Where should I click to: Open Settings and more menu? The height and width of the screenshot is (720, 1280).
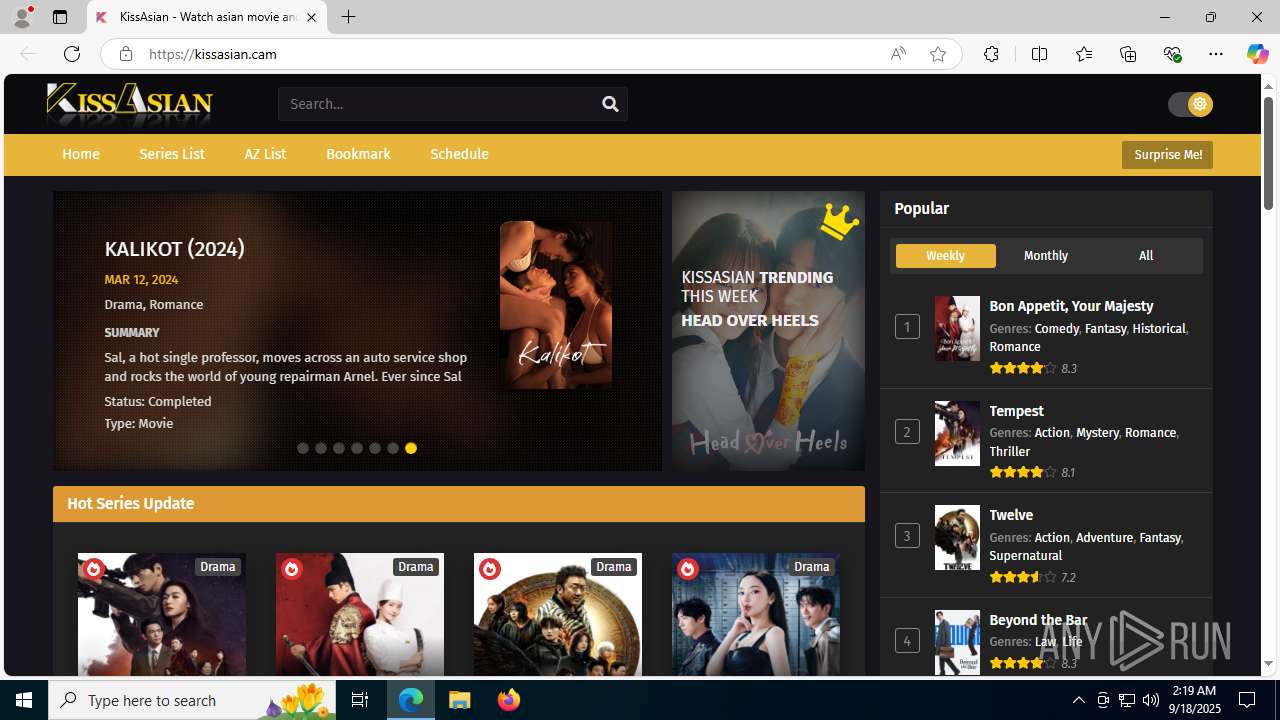pyautogui.click(x=1216, y=54)
